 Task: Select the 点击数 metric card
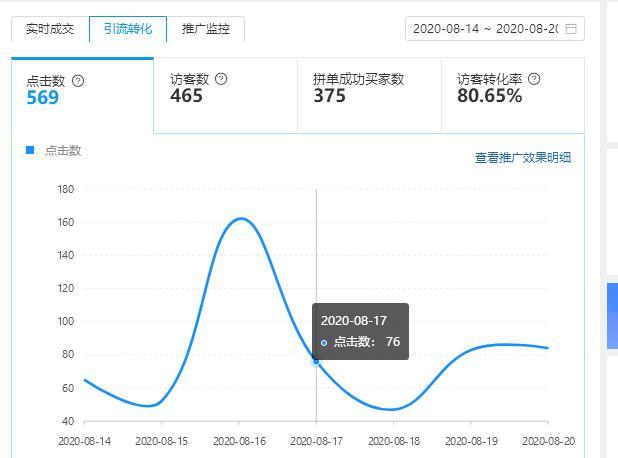(x=82, y=95)
